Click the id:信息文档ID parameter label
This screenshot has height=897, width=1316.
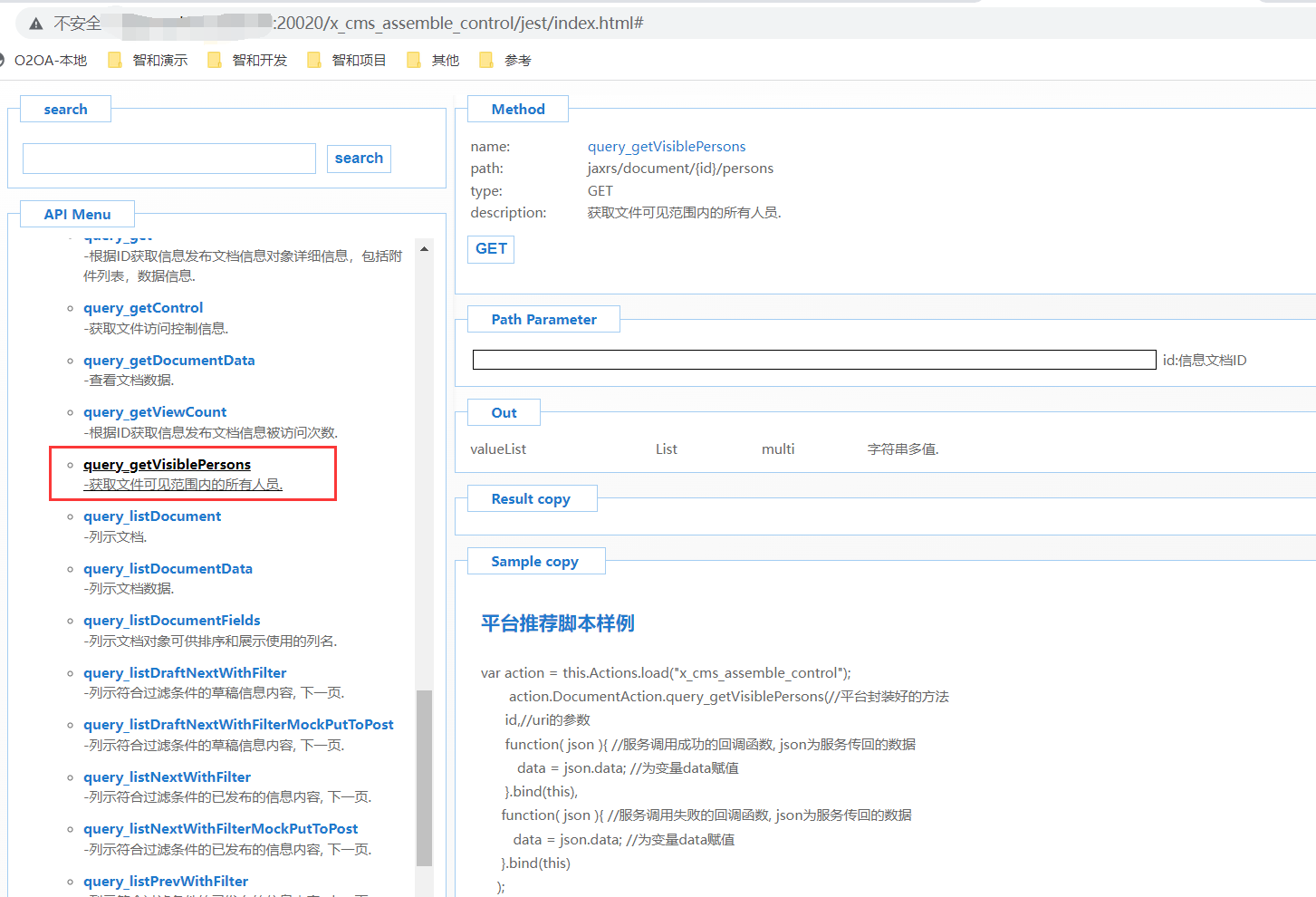click(x=1205, y=361)
